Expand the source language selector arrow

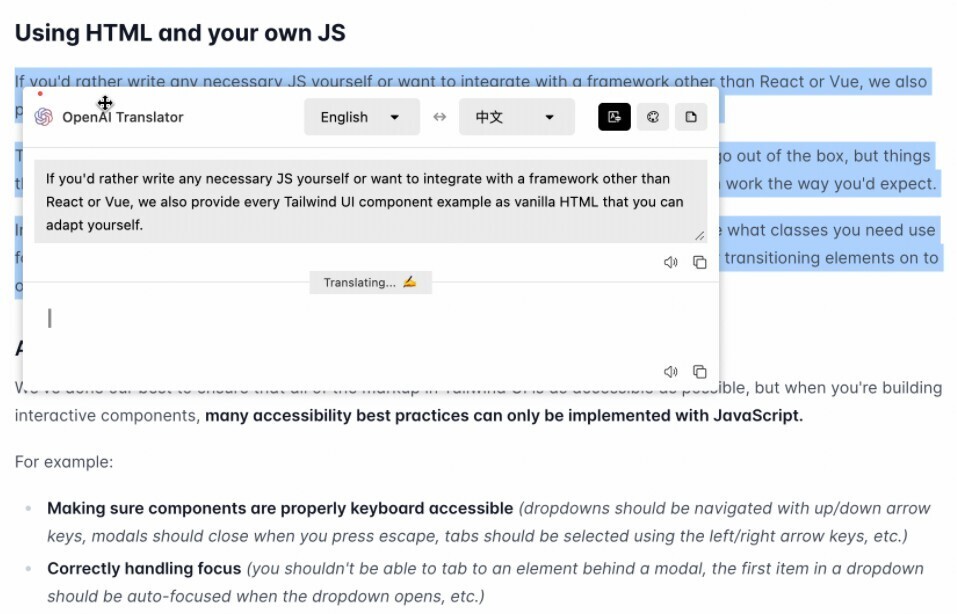pos(394,117)
